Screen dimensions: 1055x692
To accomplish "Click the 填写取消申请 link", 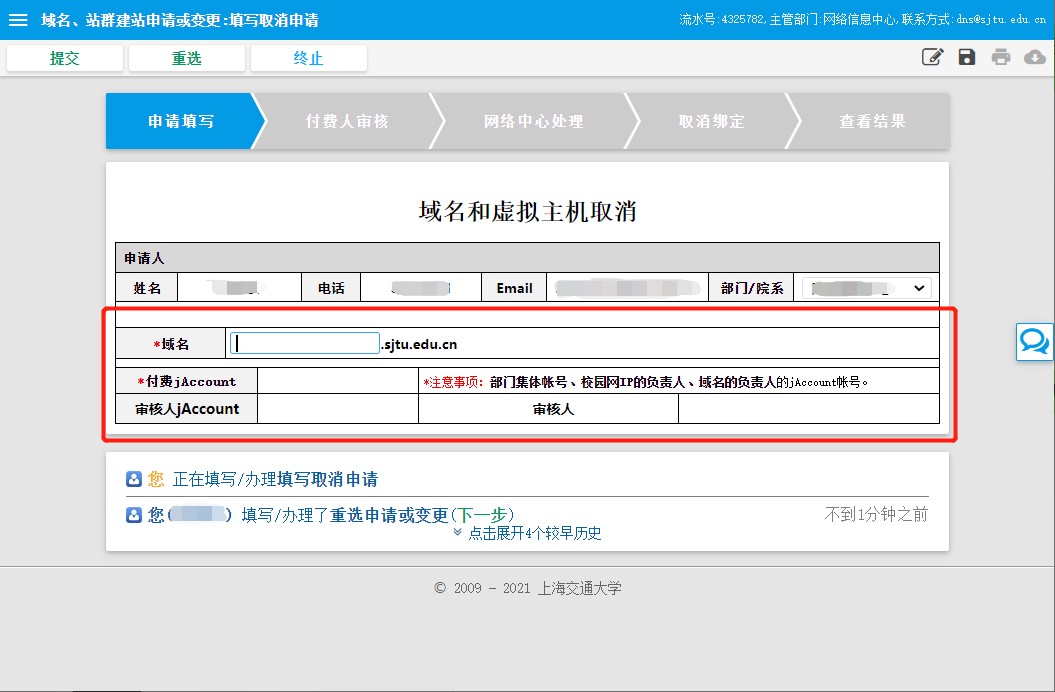I will coord(328,479).
